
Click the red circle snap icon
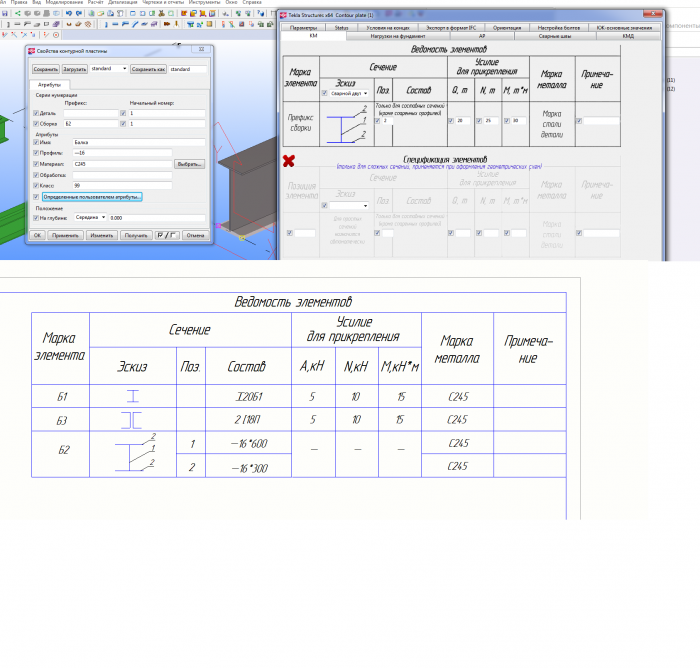pos(56,35)
